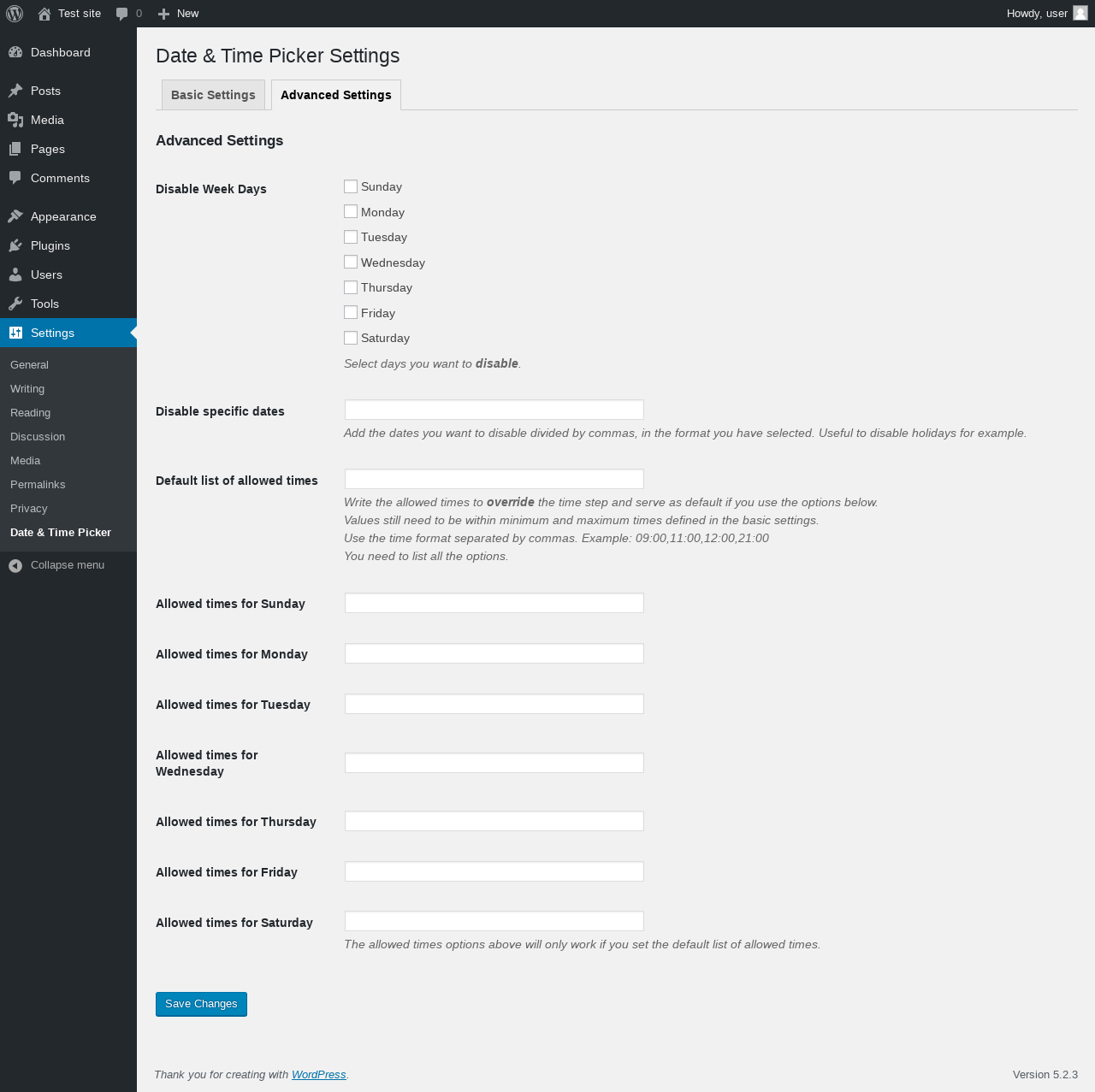Switch to the Basic Settings tab
The height and width of the screenshot is (1092, 1095).
(213, 95)
